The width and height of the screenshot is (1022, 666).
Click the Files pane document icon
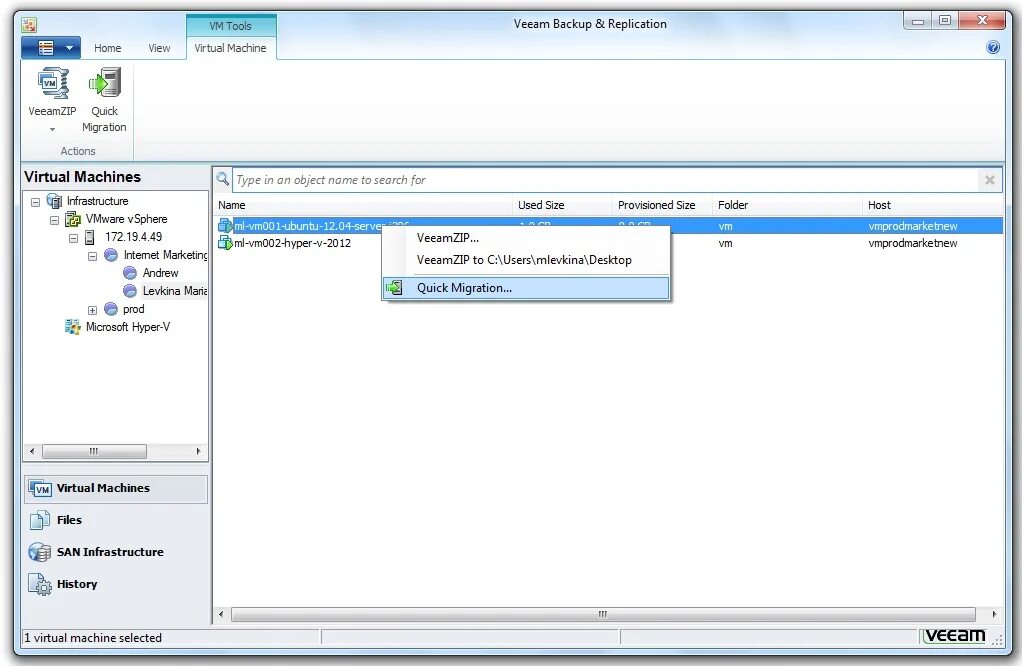tap(40, 520)
